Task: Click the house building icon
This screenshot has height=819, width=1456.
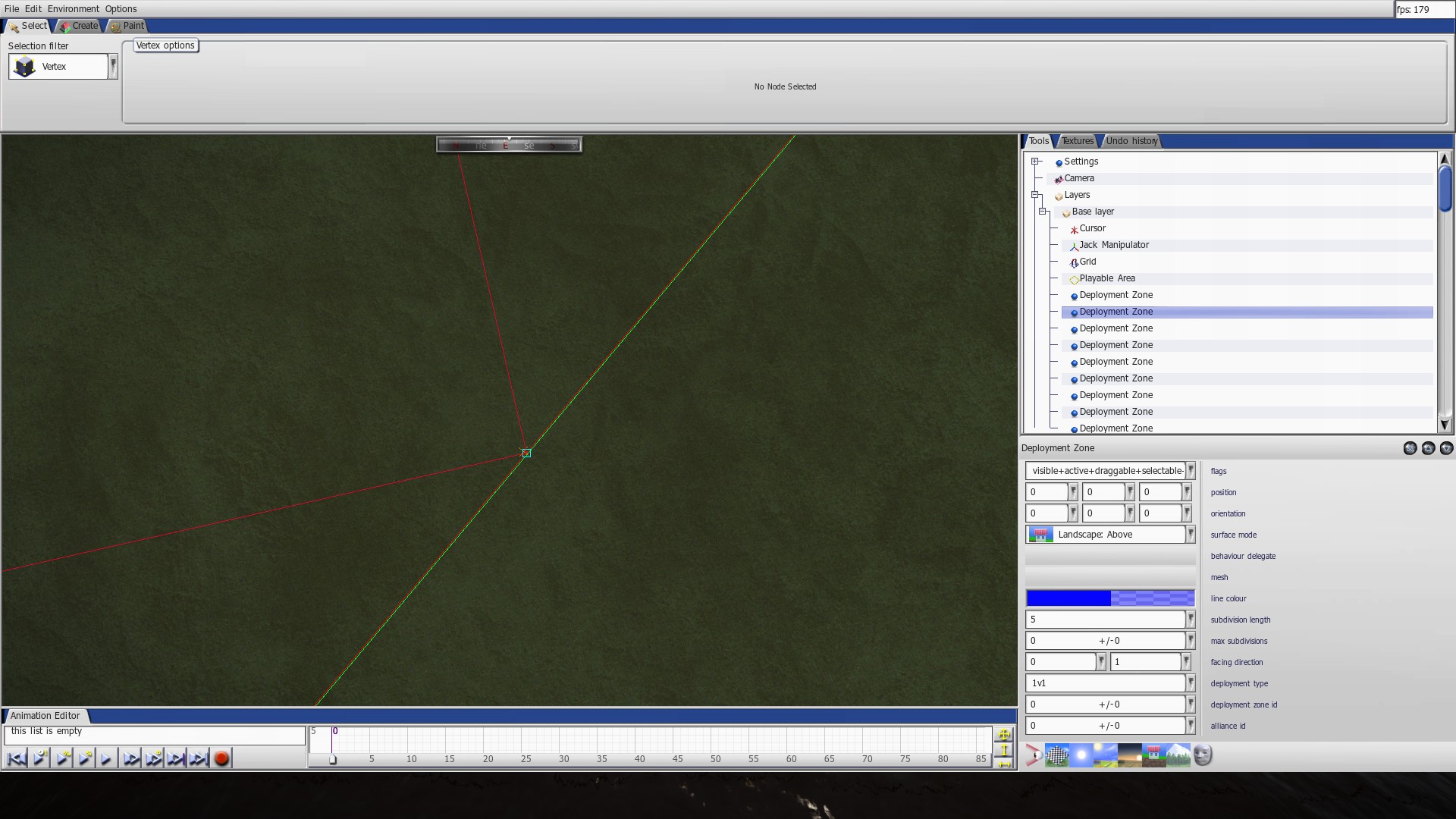Action: [x=1154, y=755]
